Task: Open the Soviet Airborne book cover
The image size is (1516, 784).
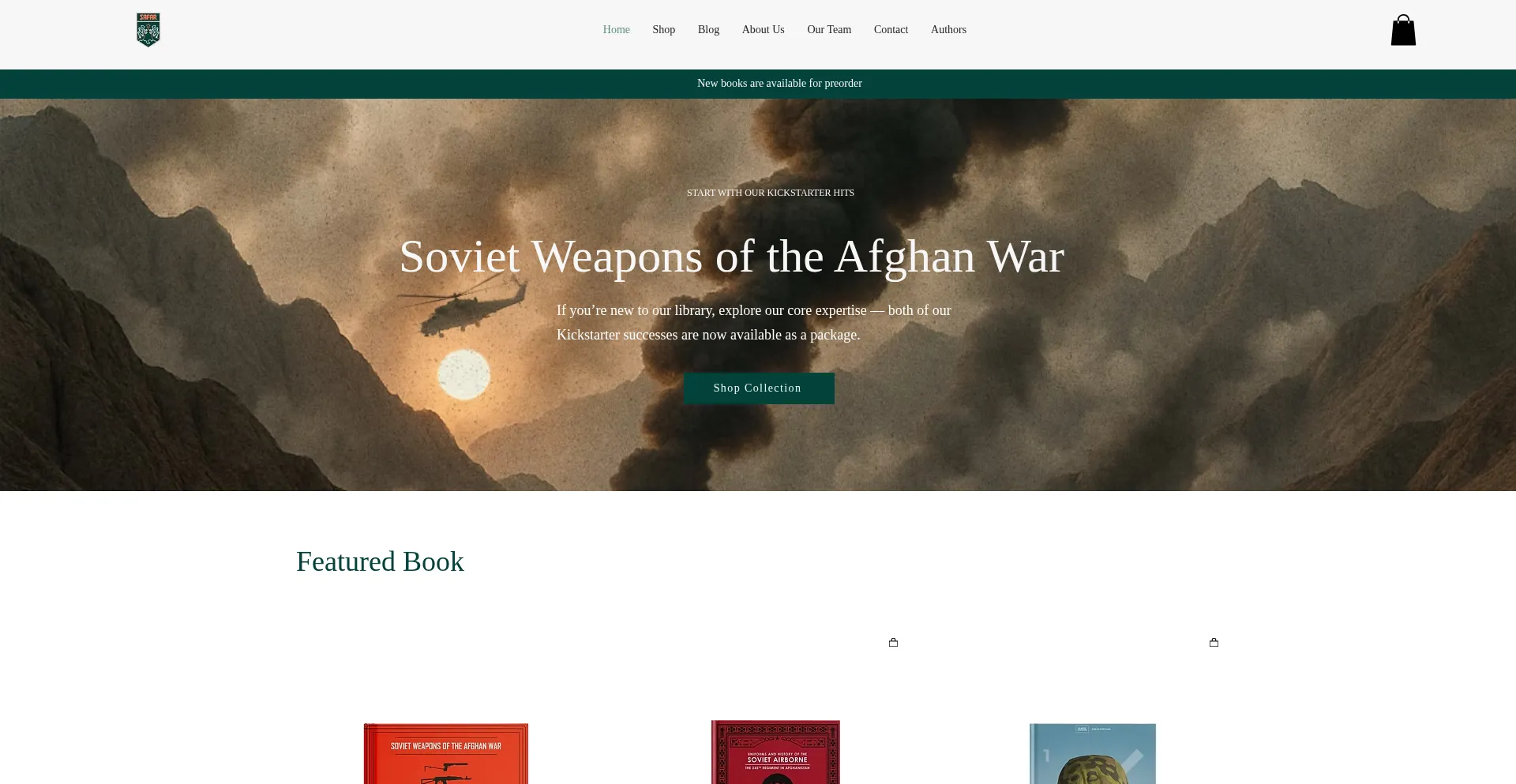Action: [775, 752]
